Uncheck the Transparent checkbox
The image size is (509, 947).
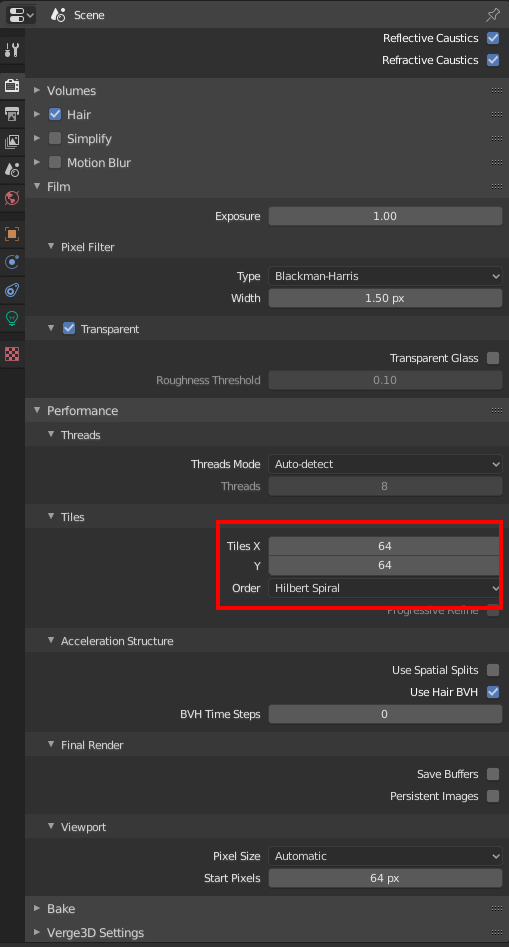click(x=69, y=329)
